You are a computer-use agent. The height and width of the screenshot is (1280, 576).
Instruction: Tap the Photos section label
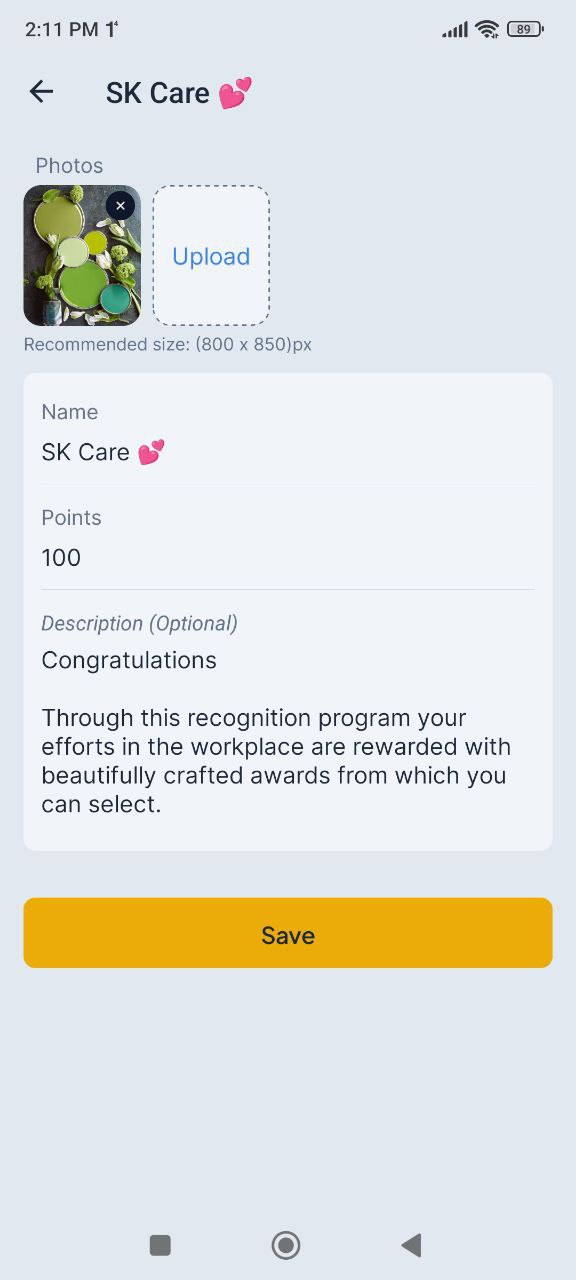[69, 166]
